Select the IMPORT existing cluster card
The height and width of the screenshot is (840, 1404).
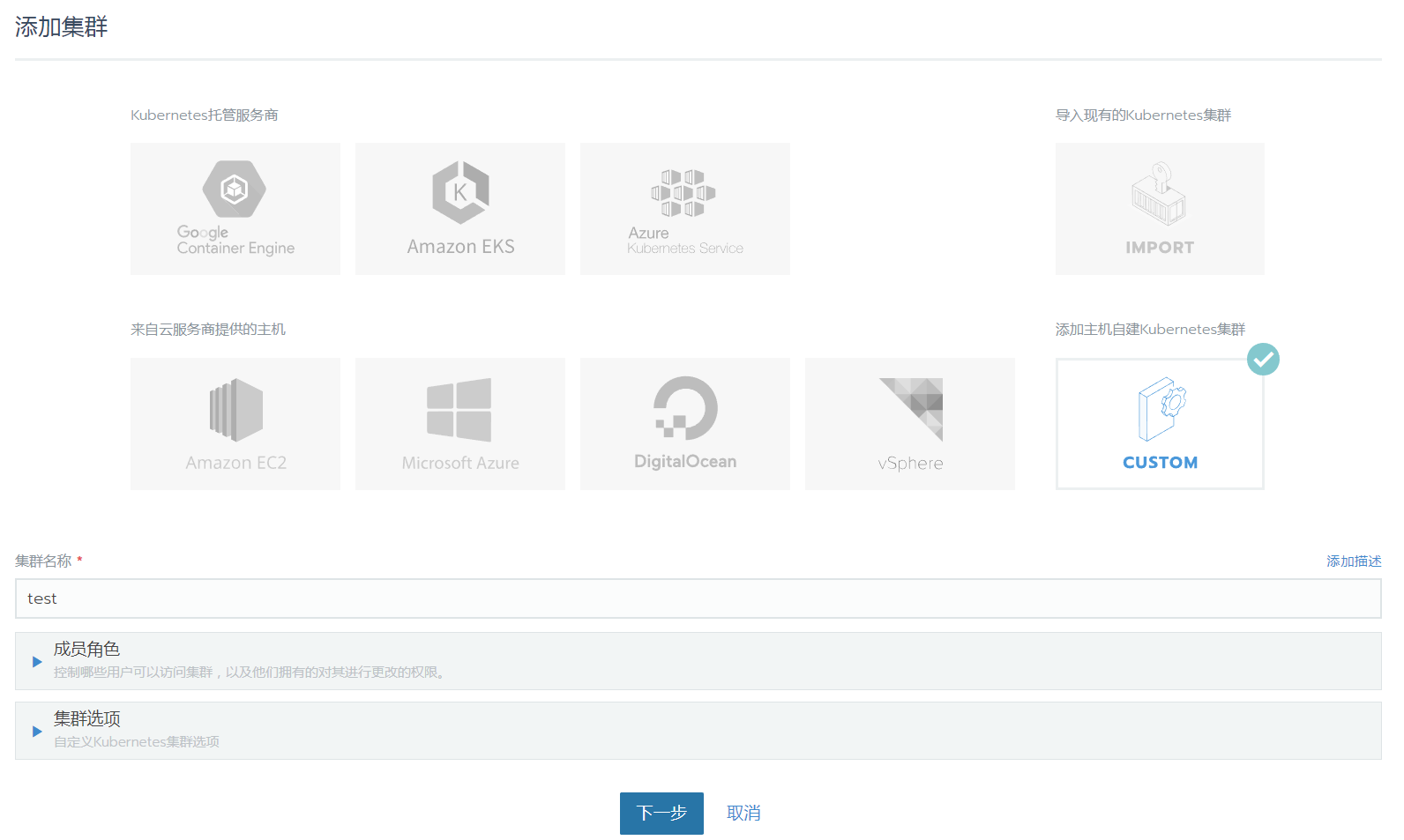pyautogui.click(x=1160, y=209)
